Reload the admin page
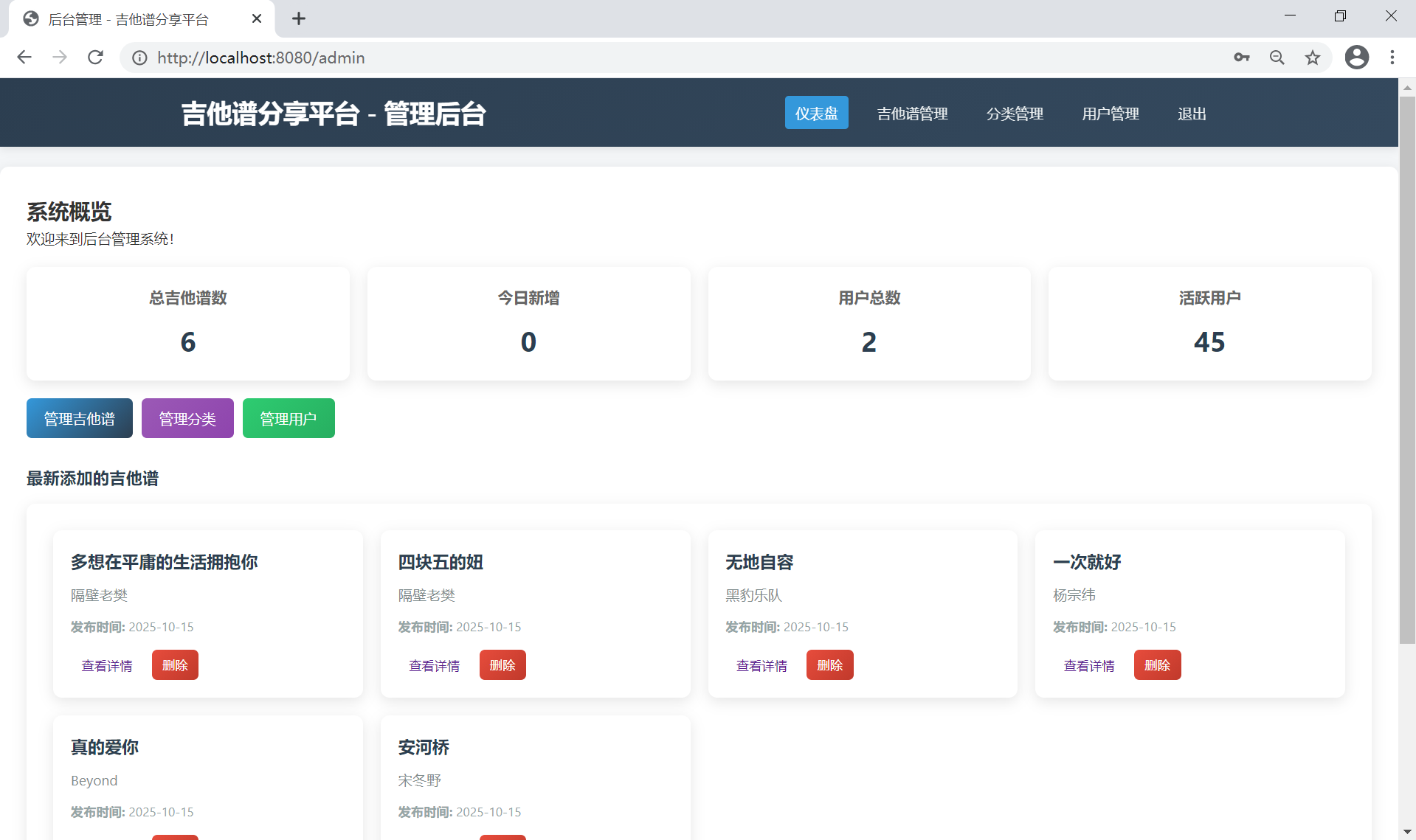1416x840 pixels. point(95,58)
